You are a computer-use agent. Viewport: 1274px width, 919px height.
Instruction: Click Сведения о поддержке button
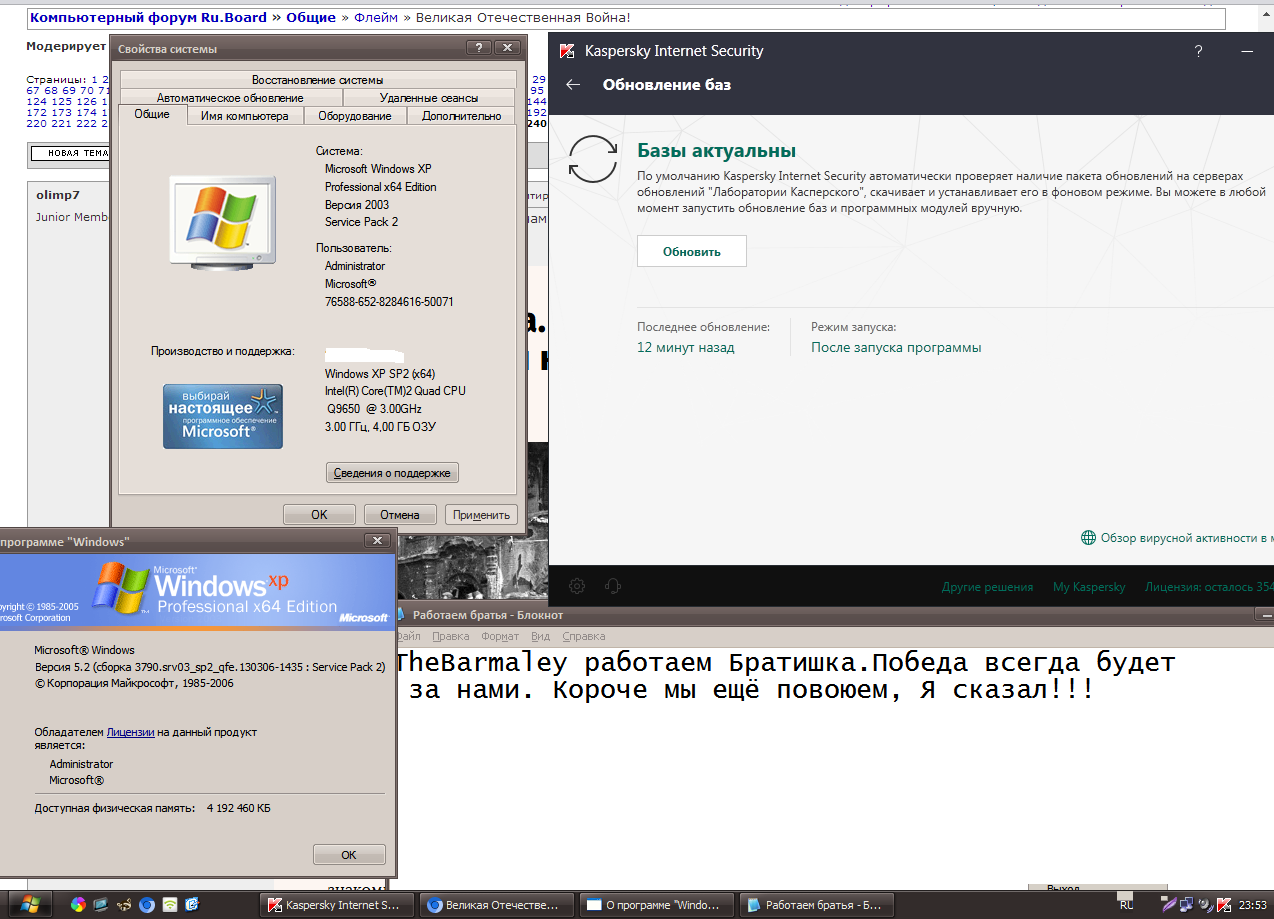pyautogui.click(x=392, y=473)
